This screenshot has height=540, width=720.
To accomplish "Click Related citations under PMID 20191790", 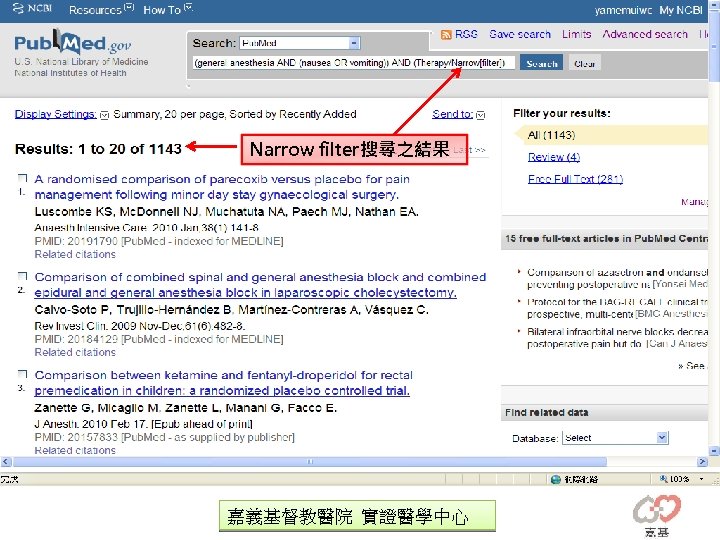I will pyautogui.click(x=75, y=254).
